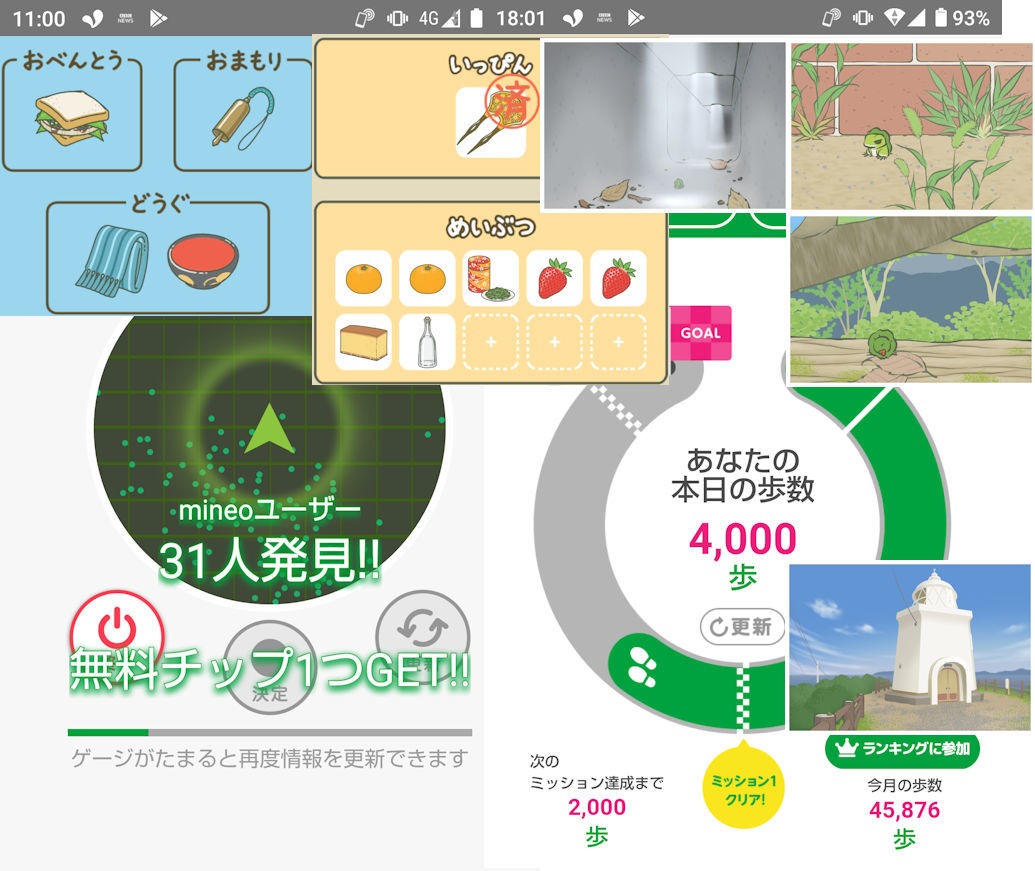
Task: Tap the 今月の歩数 label
Action: pos(904,785)
